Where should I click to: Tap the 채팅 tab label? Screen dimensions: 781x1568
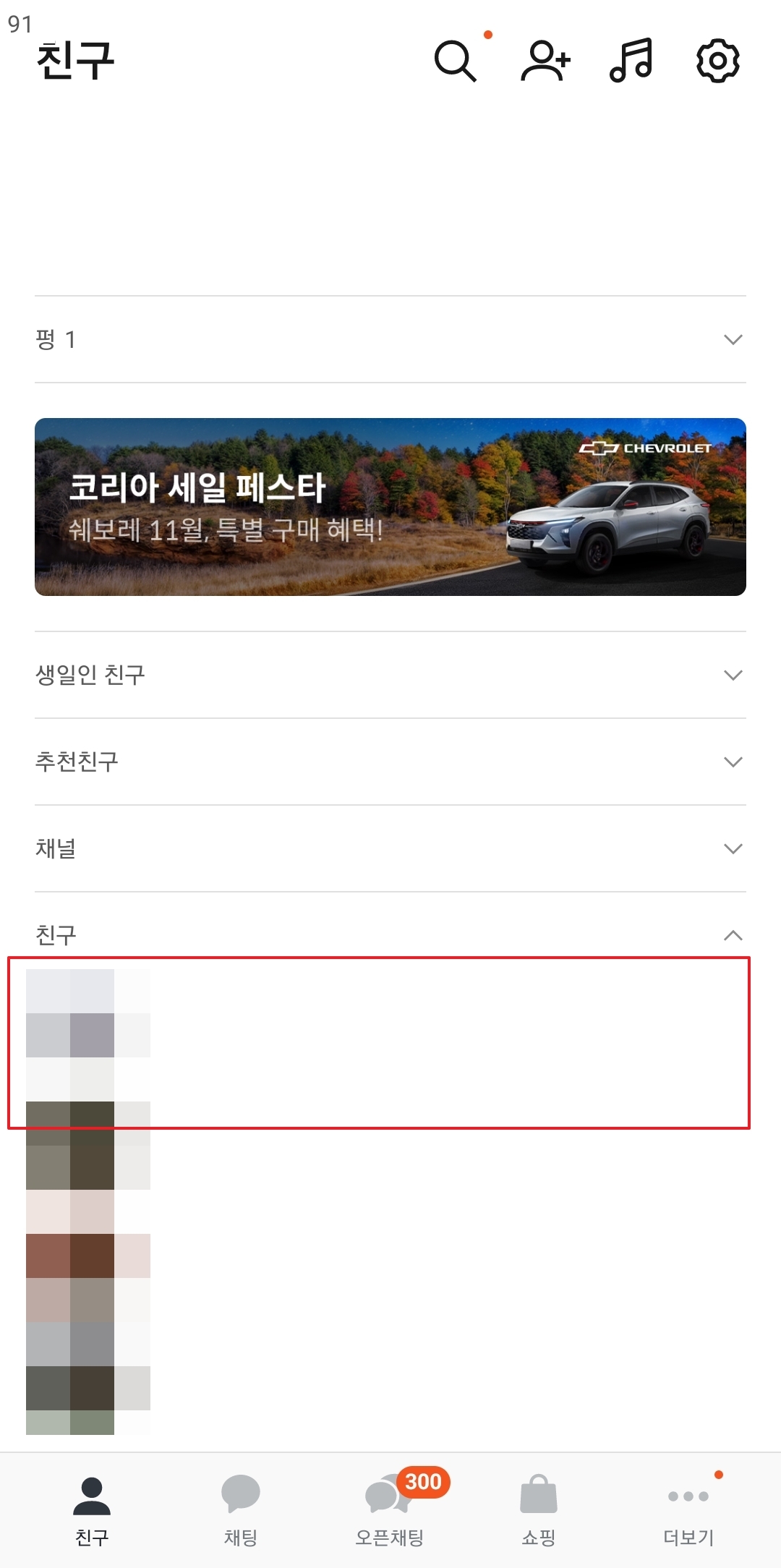click(241, 1538)
